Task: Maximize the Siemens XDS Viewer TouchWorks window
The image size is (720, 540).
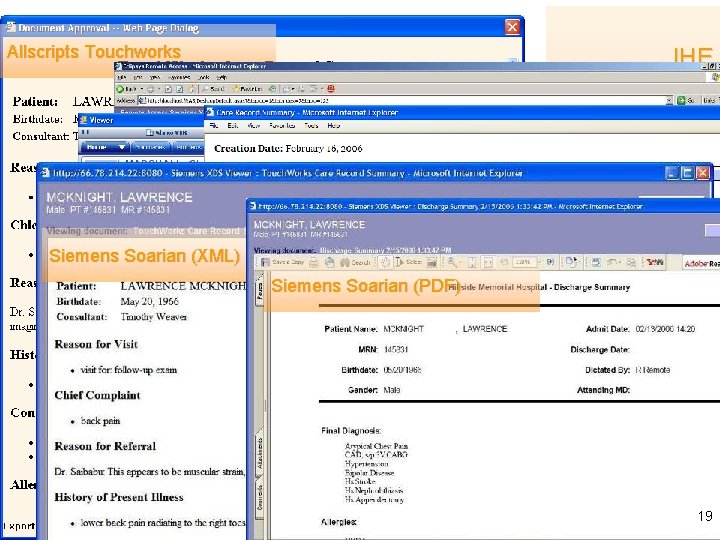Action: coord(687,173)
